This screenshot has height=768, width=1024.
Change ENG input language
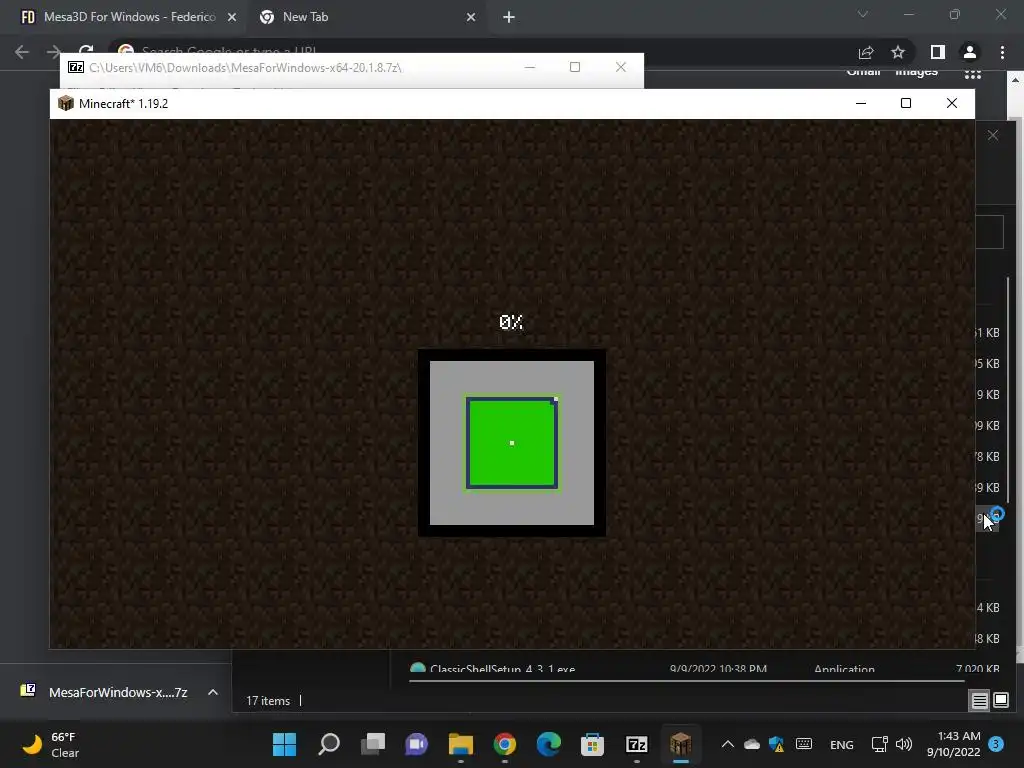pyautogui.click(x=841, y=744)
